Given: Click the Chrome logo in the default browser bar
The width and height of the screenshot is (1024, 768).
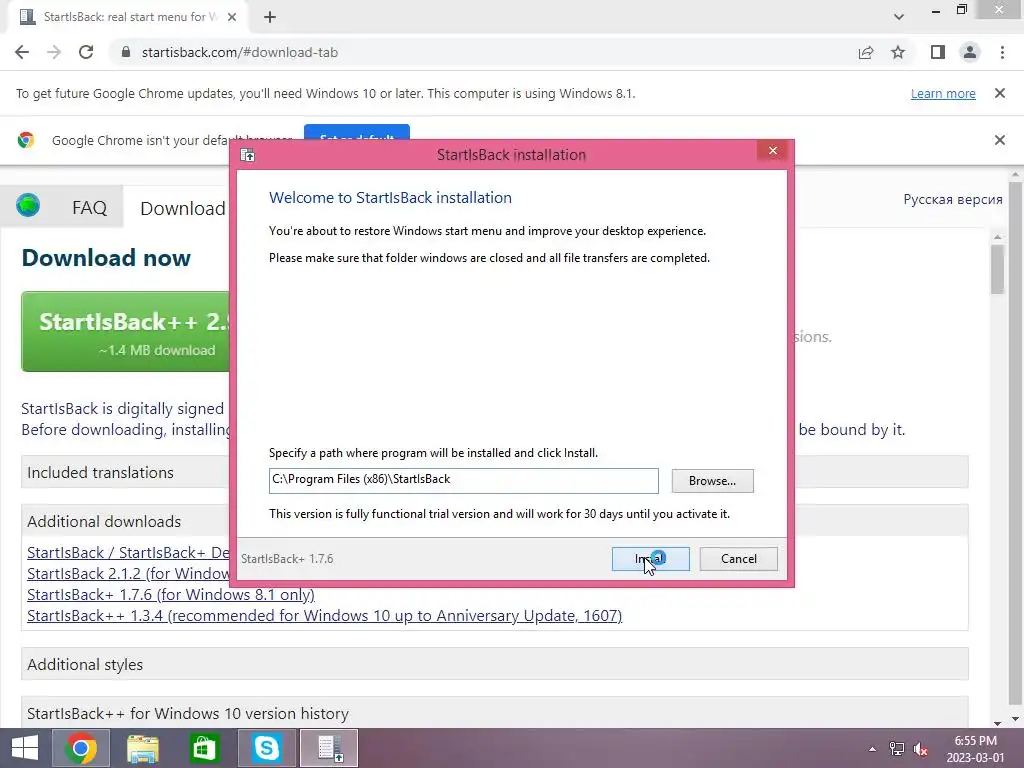Looking at the screenshot, I should tap(26, 140).
